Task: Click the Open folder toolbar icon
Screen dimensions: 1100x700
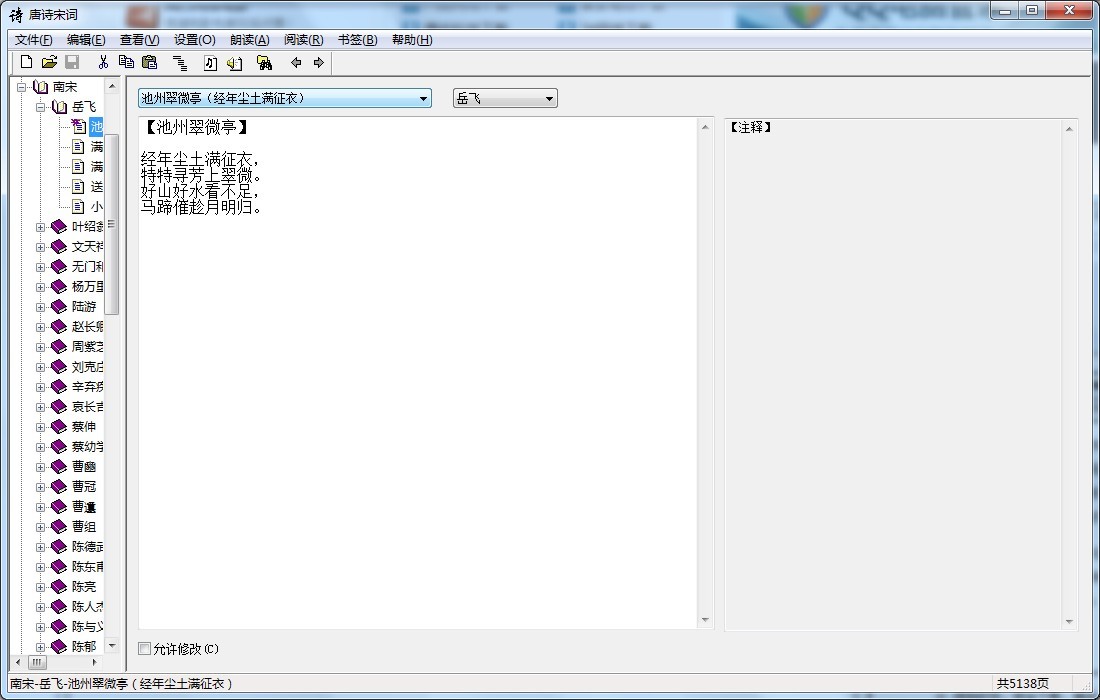Action: pyautogui.click(x=49, y=63)
